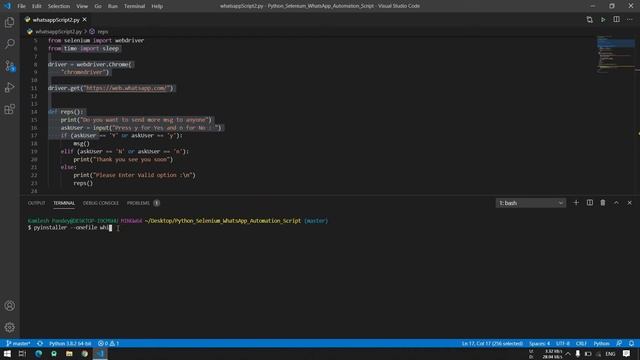Open the Accounts menu icon
Screen dimensions: 640x360
pyautogui.click(x=9, y=306)
